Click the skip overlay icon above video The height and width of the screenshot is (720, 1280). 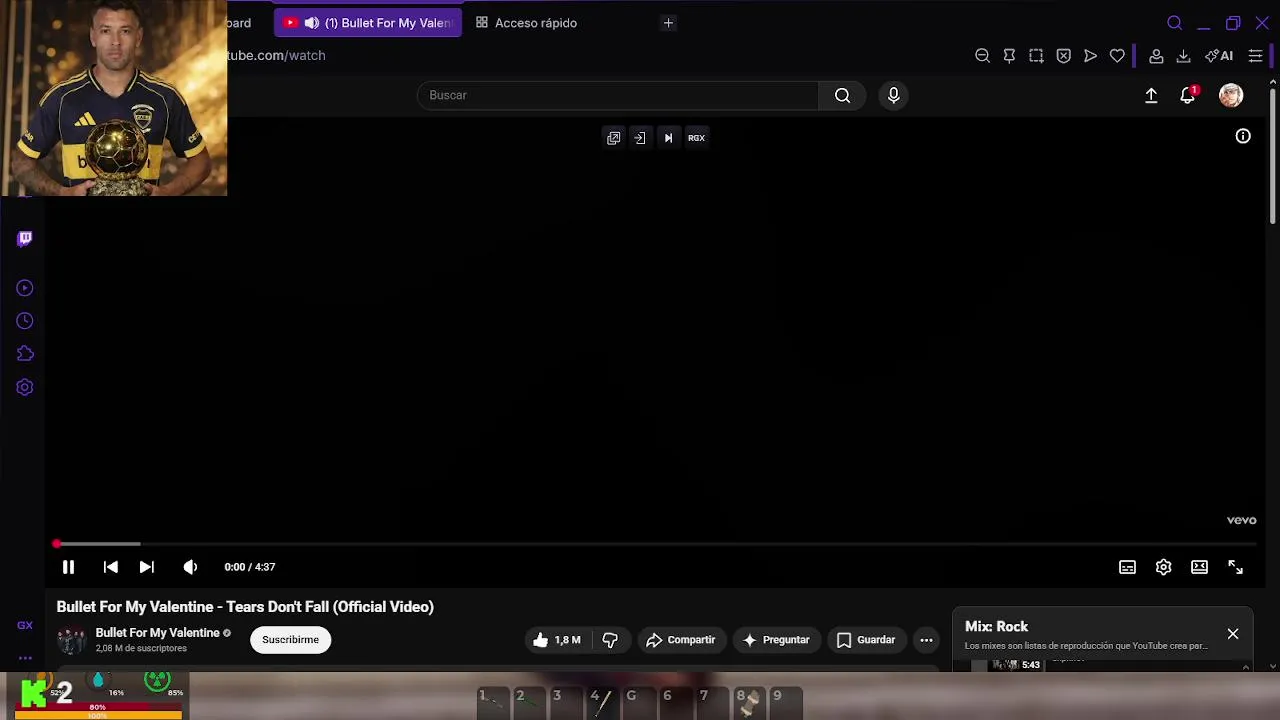(668, 138)
